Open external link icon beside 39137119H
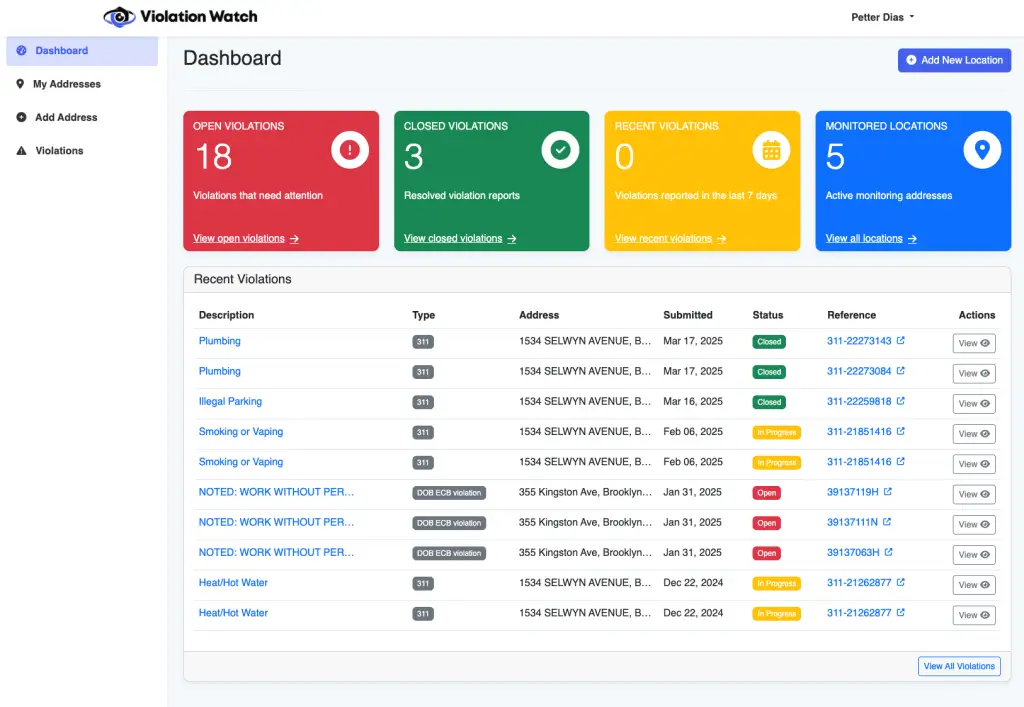1024x707 pixels. pos(888,492)
